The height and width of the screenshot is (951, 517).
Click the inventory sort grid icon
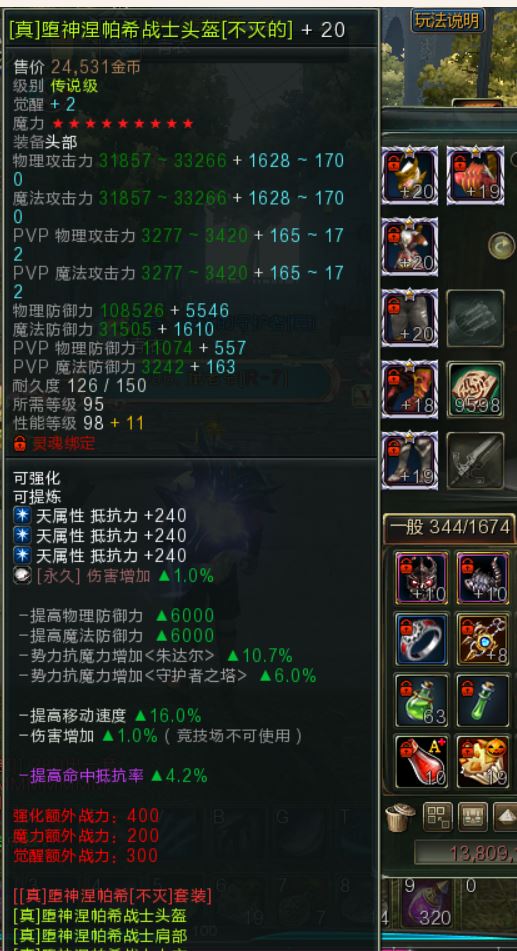pyautogui.click(x=438, y=817)
